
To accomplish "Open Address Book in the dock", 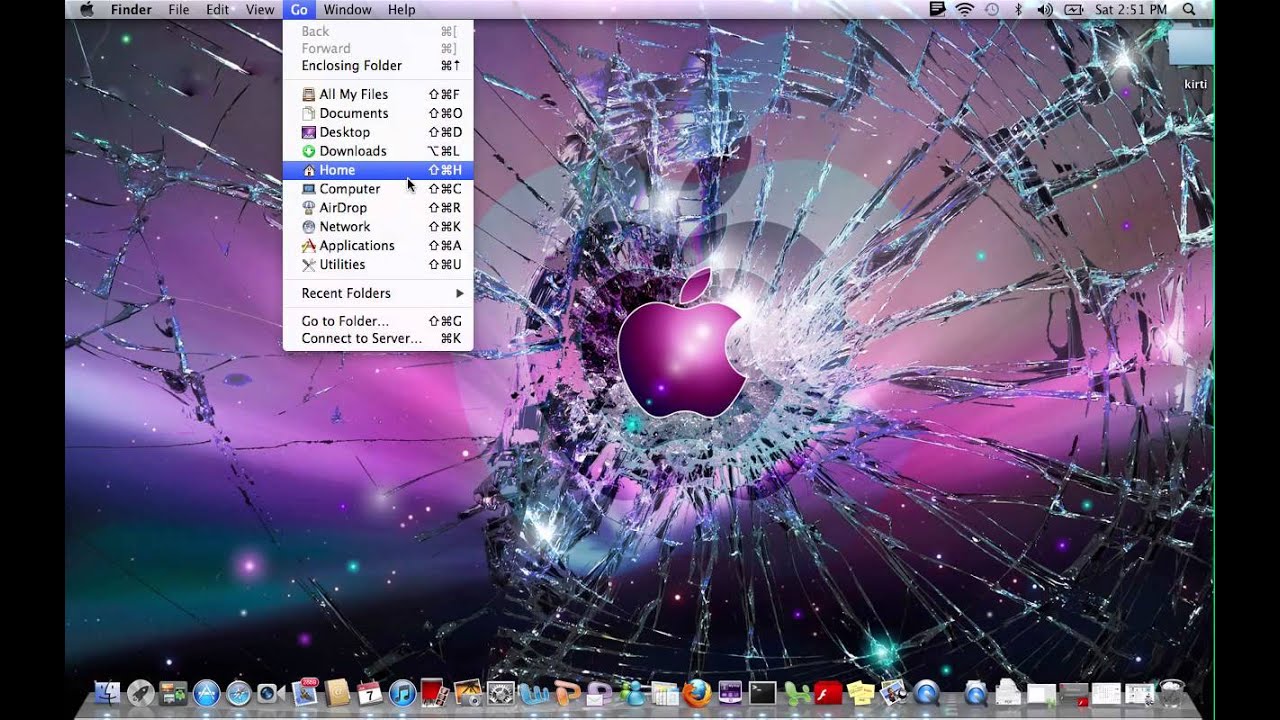I will (x=337, y=693).
